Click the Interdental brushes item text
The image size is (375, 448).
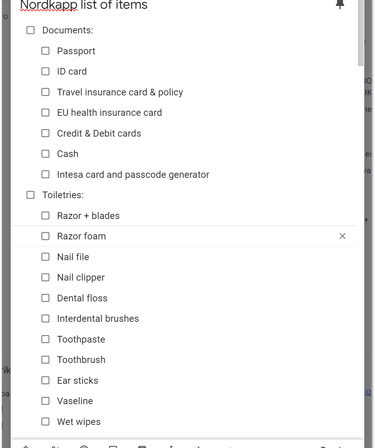click(x=98, y=319)
